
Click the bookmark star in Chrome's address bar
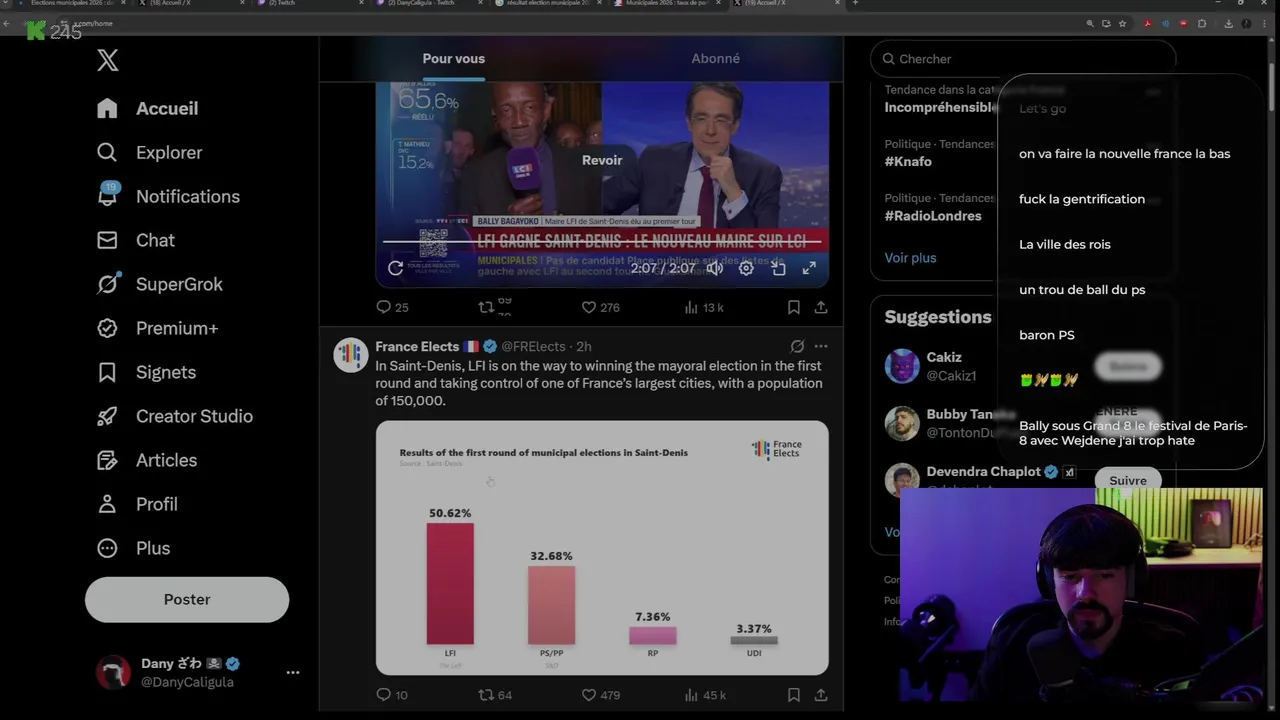pyautogui.click(x=1122, y=23)
